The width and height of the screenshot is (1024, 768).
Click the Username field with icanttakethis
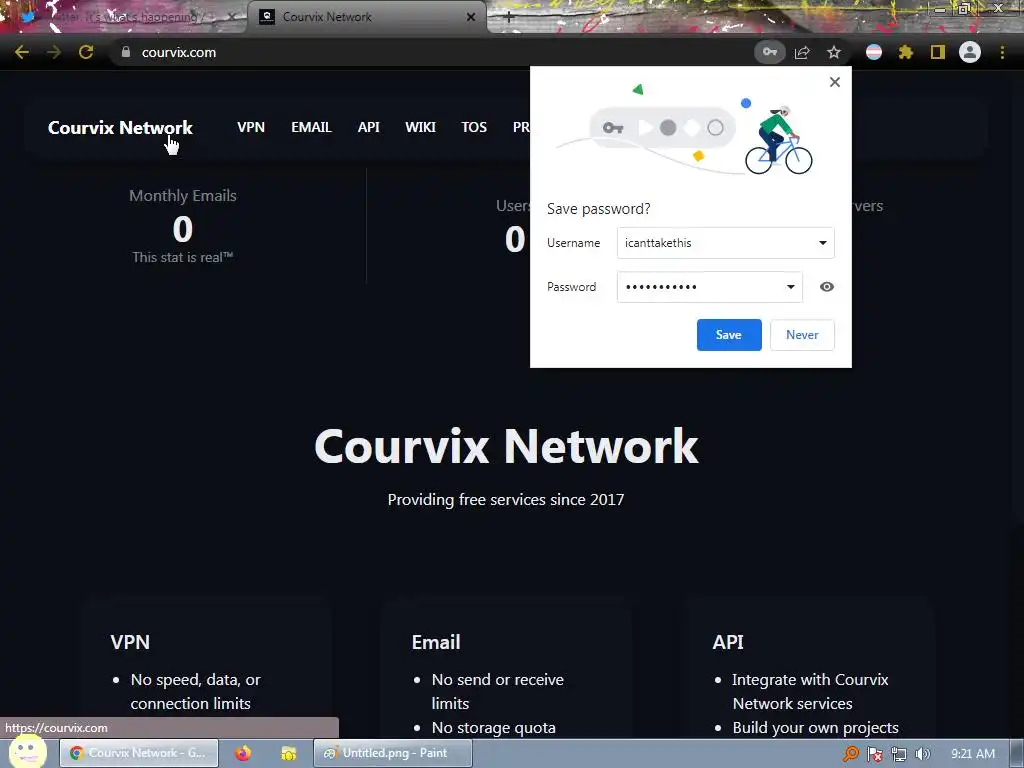click(x=726, y=243)
